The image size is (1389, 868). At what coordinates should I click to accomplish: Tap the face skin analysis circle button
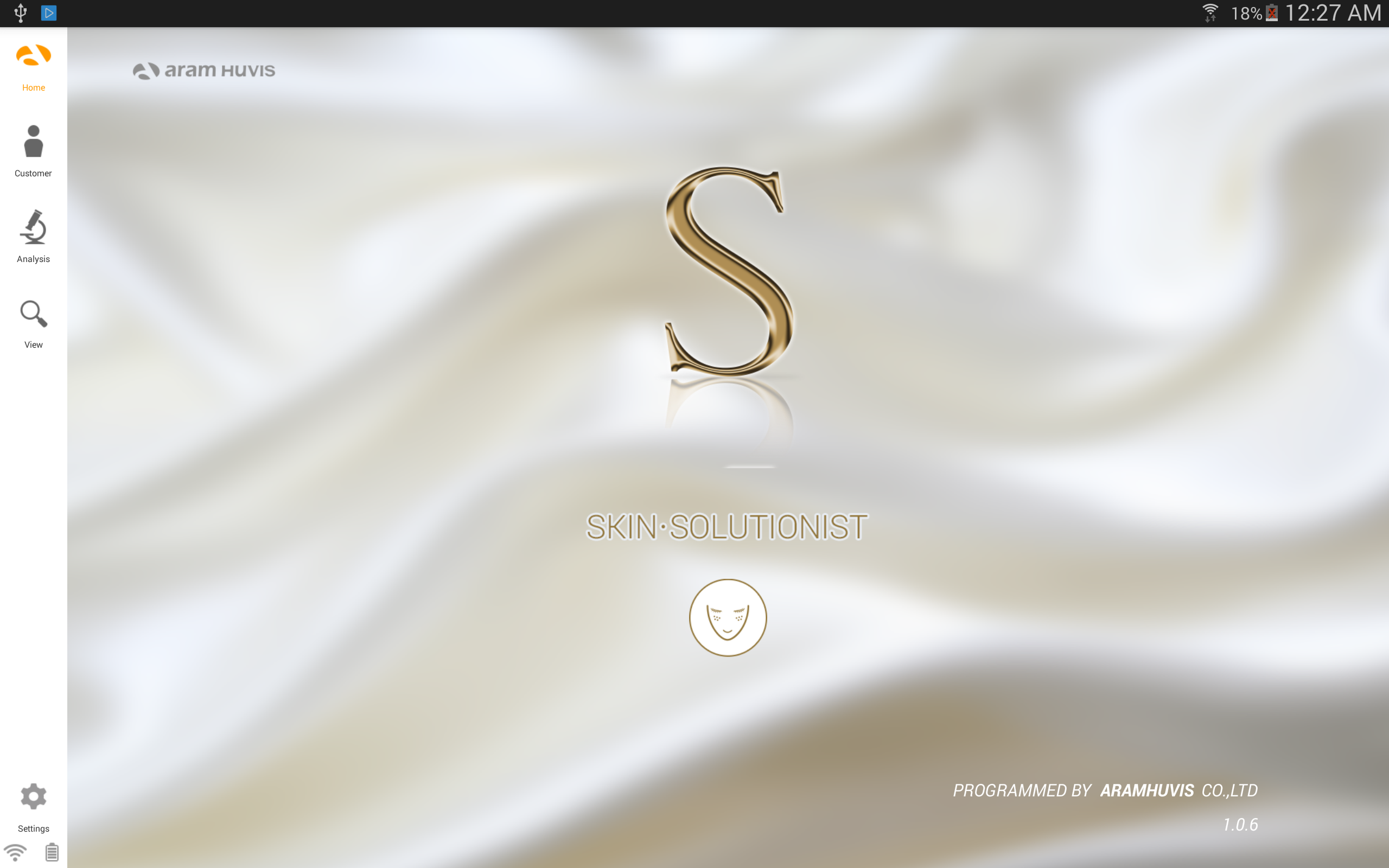point(727,617)
